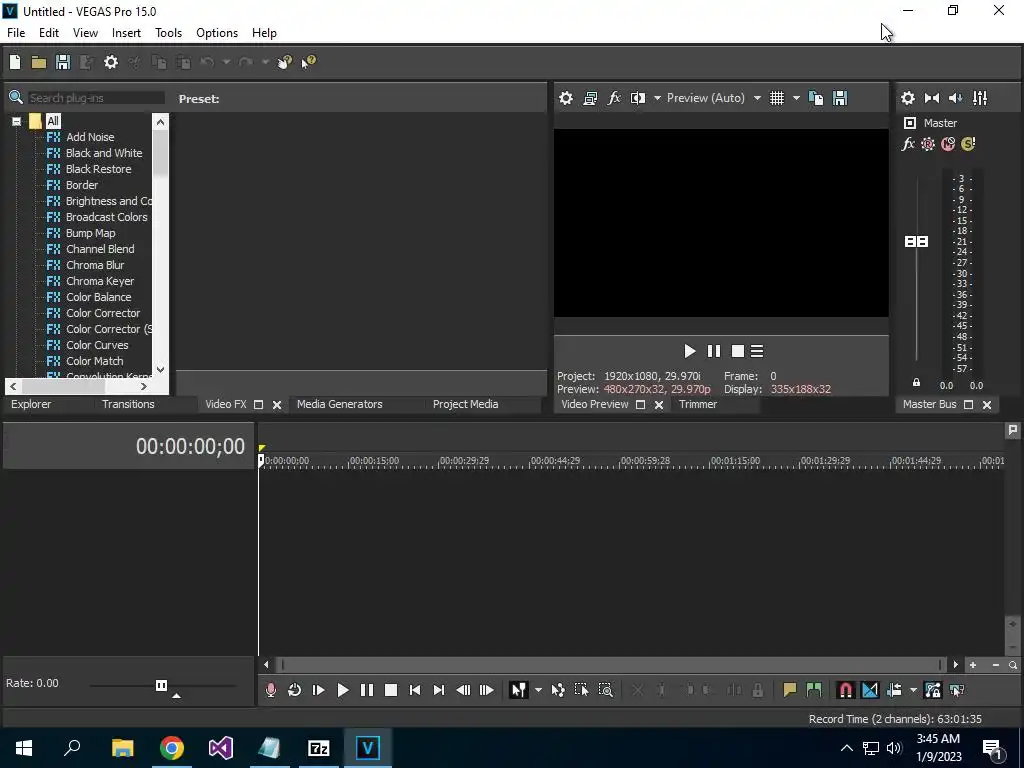1024x768 pixels.
Task: Click Play From Start button
Action: (x=319, y=690)
